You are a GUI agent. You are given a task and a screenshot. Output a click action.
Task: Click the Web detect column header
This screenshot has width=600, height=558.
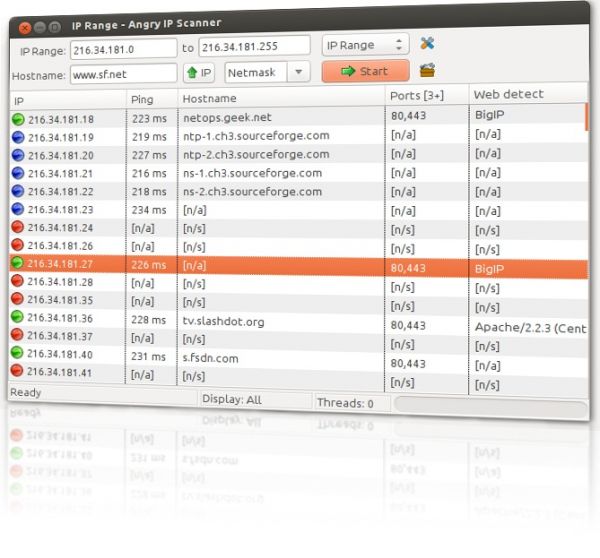510,94
